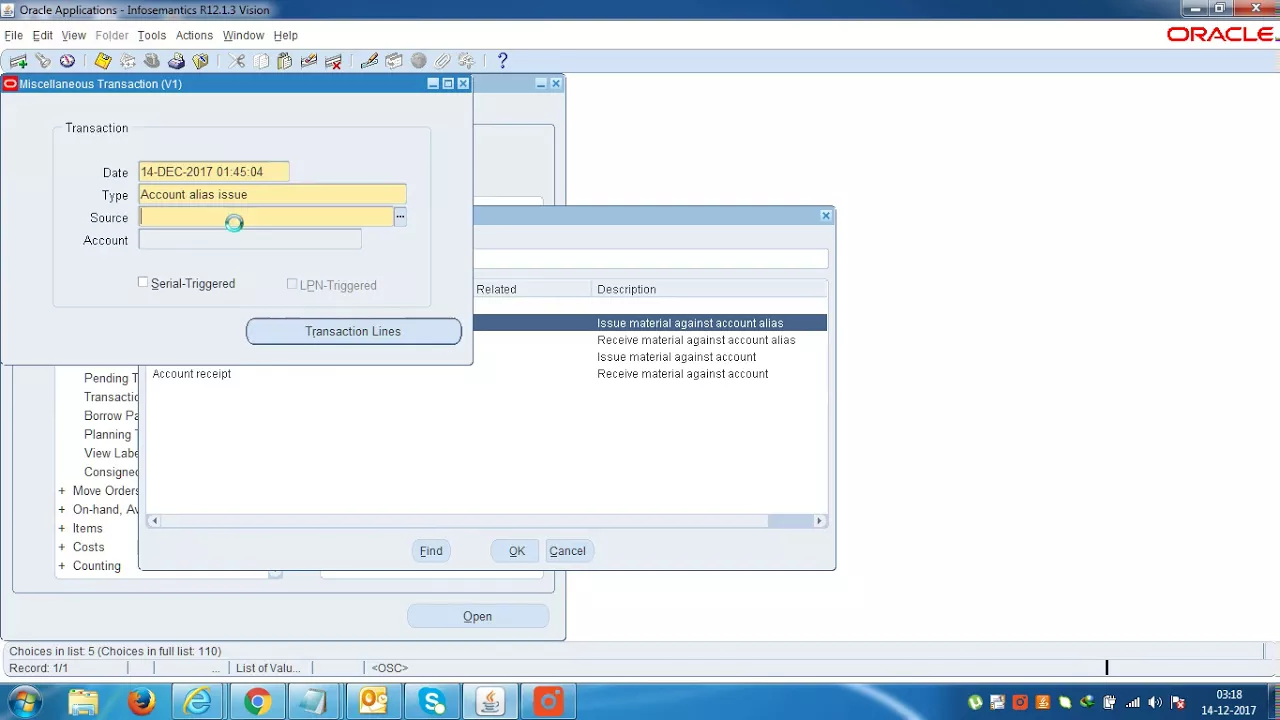
Task: Open Firefox from the taskbar
Action: tap(141, 702)
